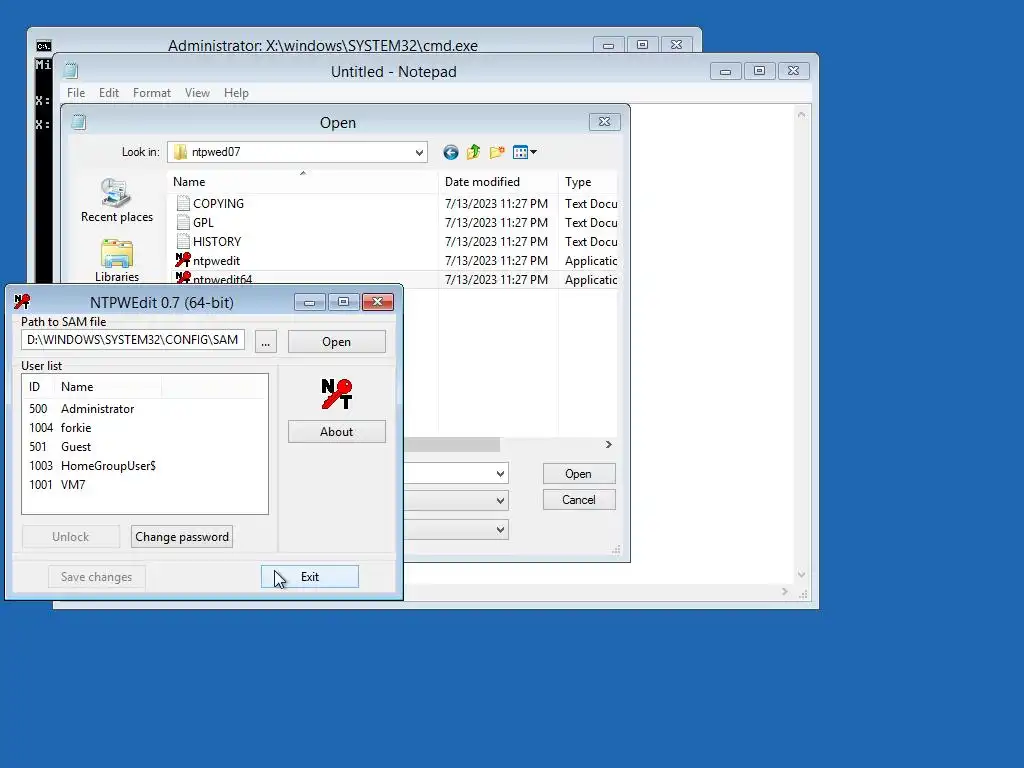Open the View Menu icon dropdown

[524, 153]
